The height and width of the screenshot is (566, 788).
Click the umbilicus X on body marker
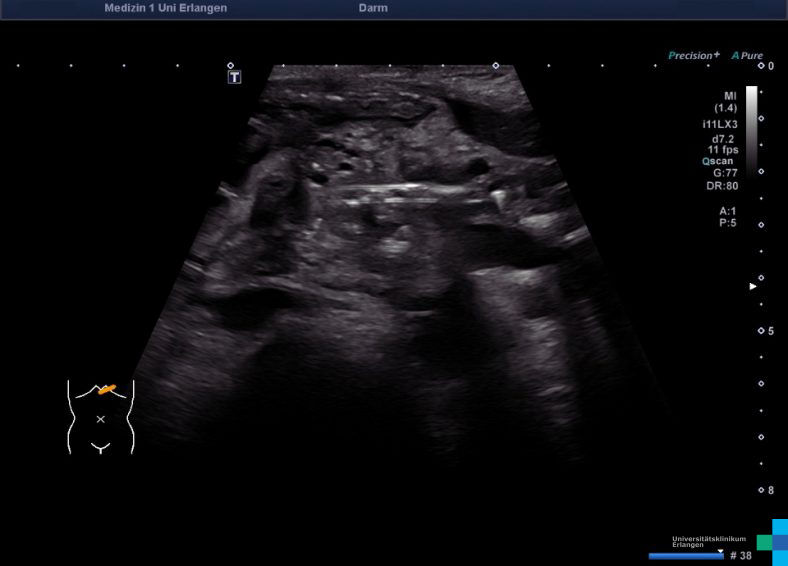tap(100, 419)
